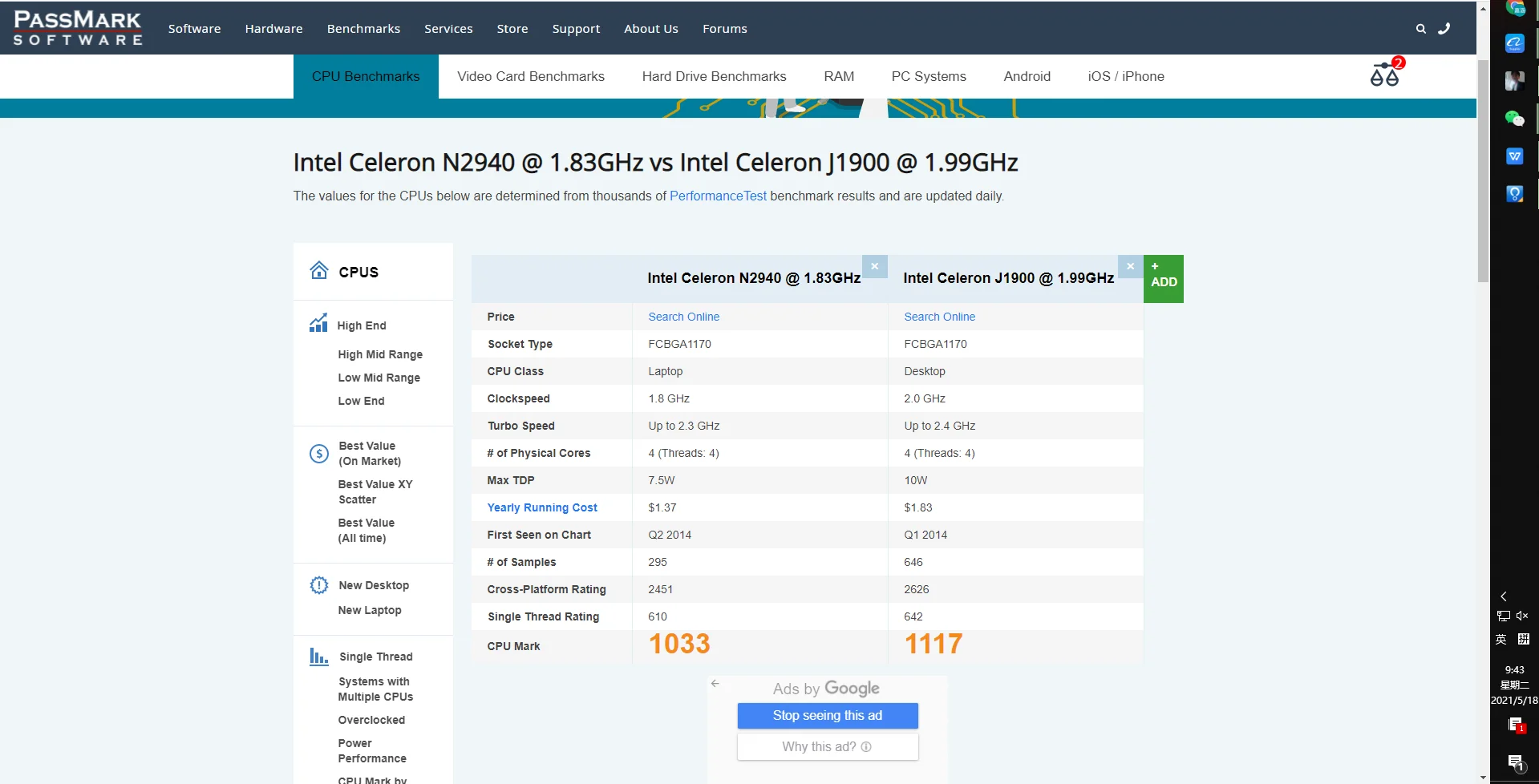Click Search Online link for N2940 price
The width and height of the screenshot is (1539, 784).
pos(683,317)
